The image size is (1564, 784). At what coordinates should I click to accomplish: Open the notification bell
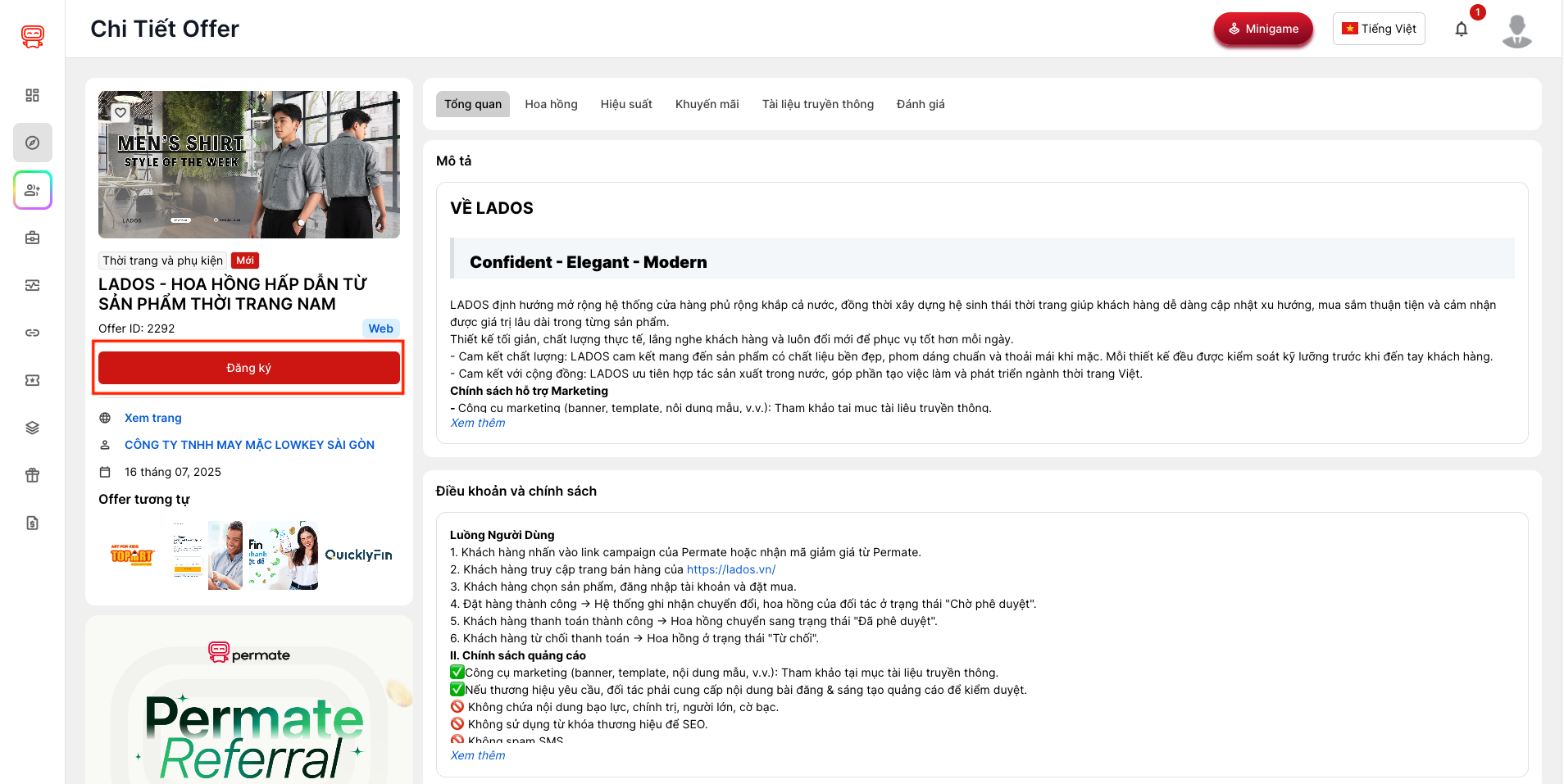click(x=1462, y=29)
